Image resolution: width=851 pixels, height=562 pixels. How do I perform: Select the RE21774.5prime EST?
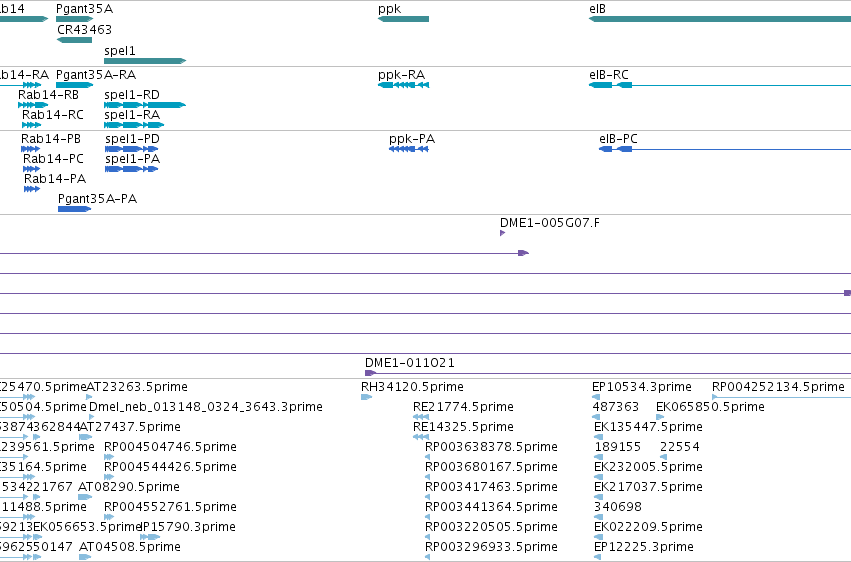(421, 417)
